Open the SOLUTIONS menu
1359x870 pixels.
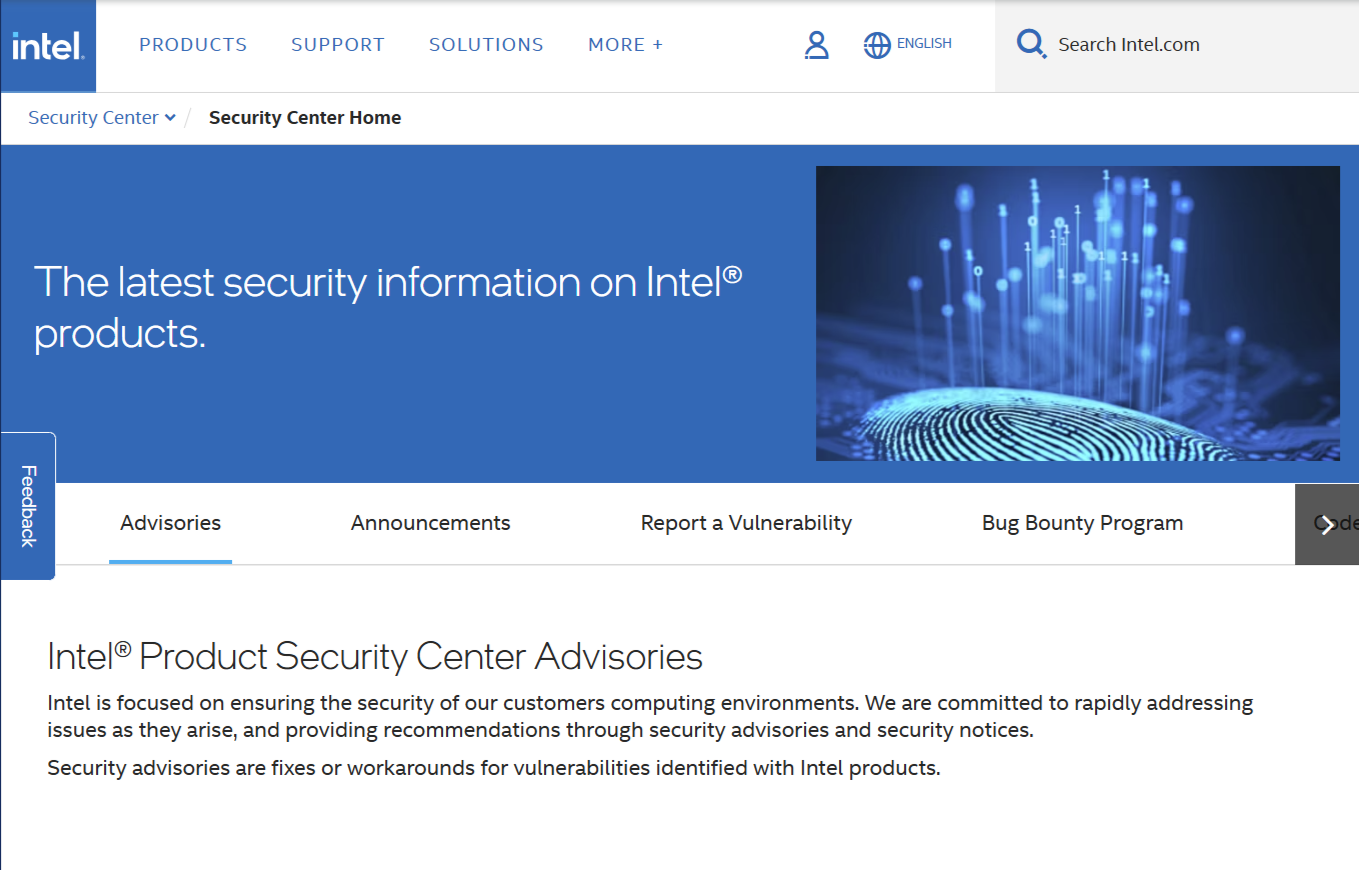(486, 44)
